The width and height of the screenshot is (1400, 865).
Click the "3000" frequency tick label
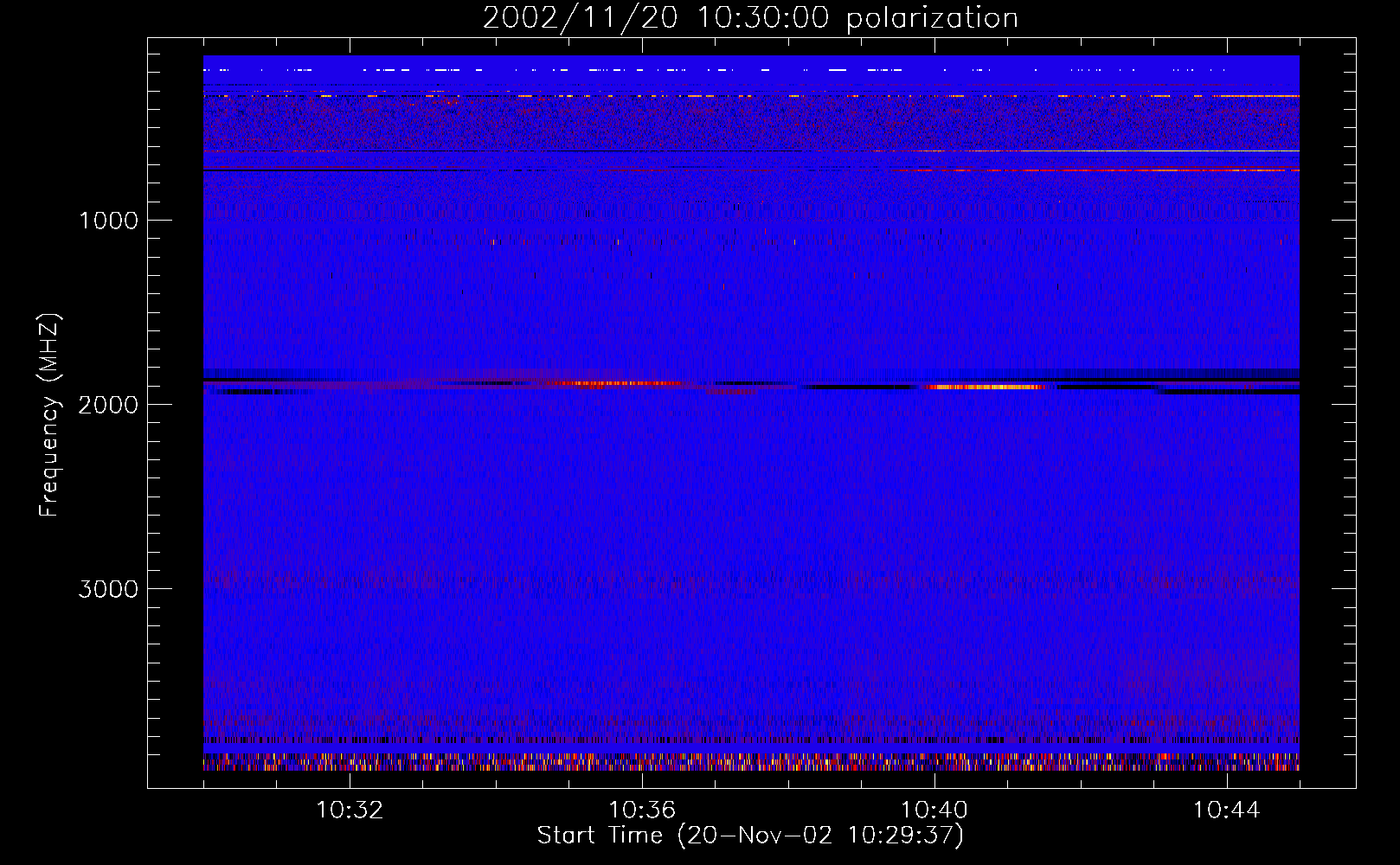tap(108, 589)
